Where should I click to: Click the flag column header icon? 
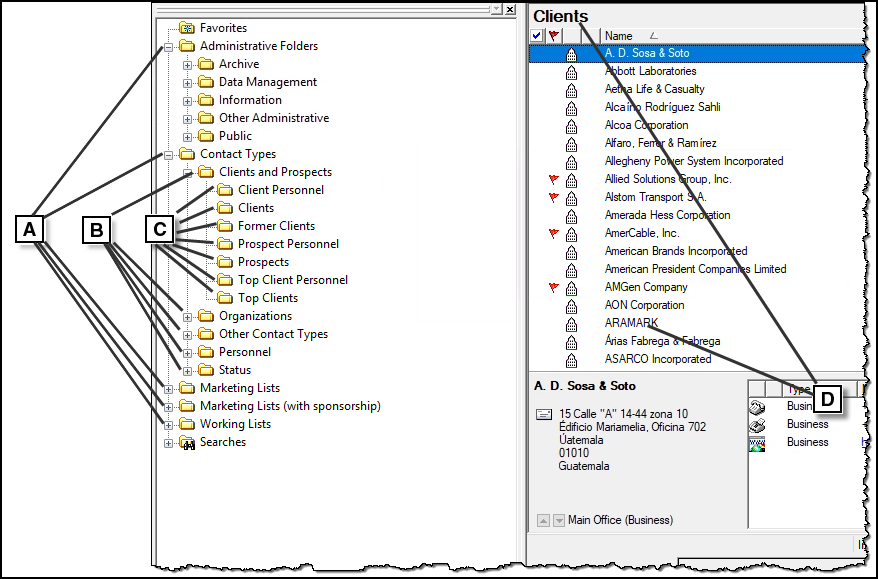click(554, 36)
